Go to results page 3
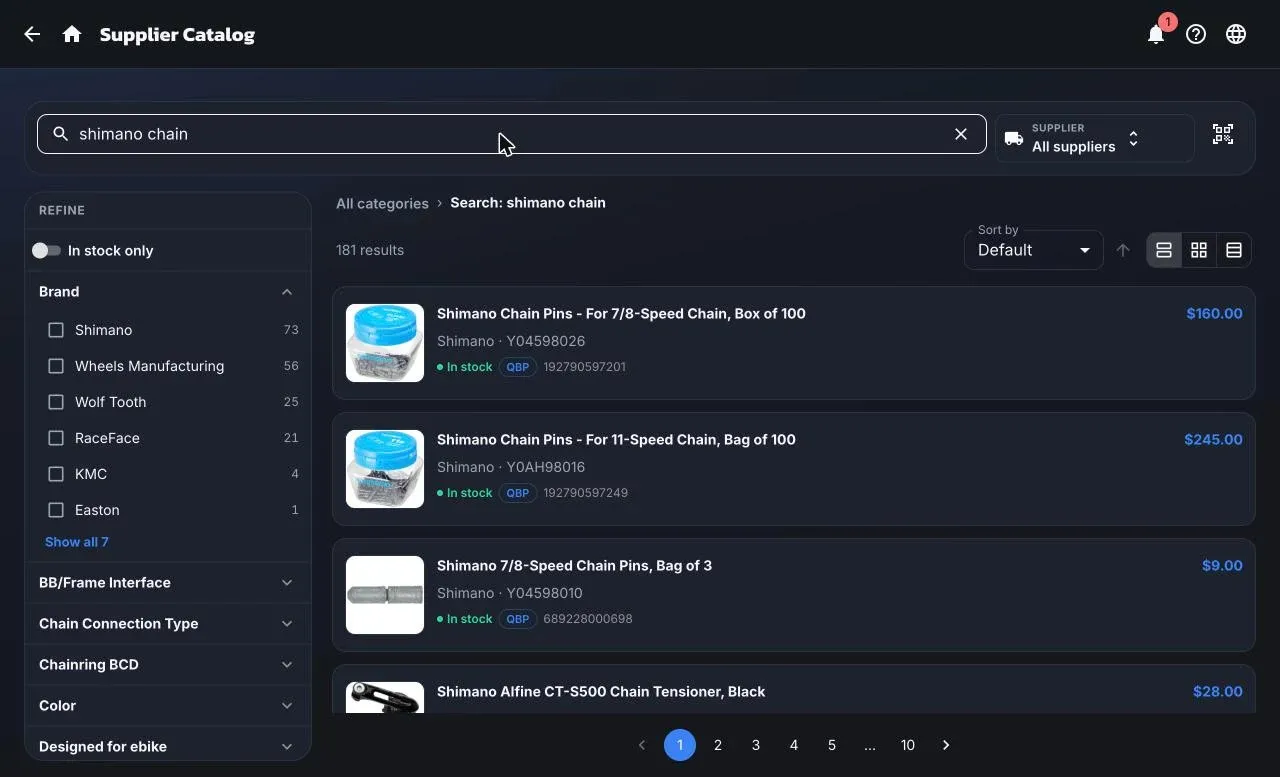The height and width of the screenshot is (777, 1280). pyautogui.click(x=756, y=745)
